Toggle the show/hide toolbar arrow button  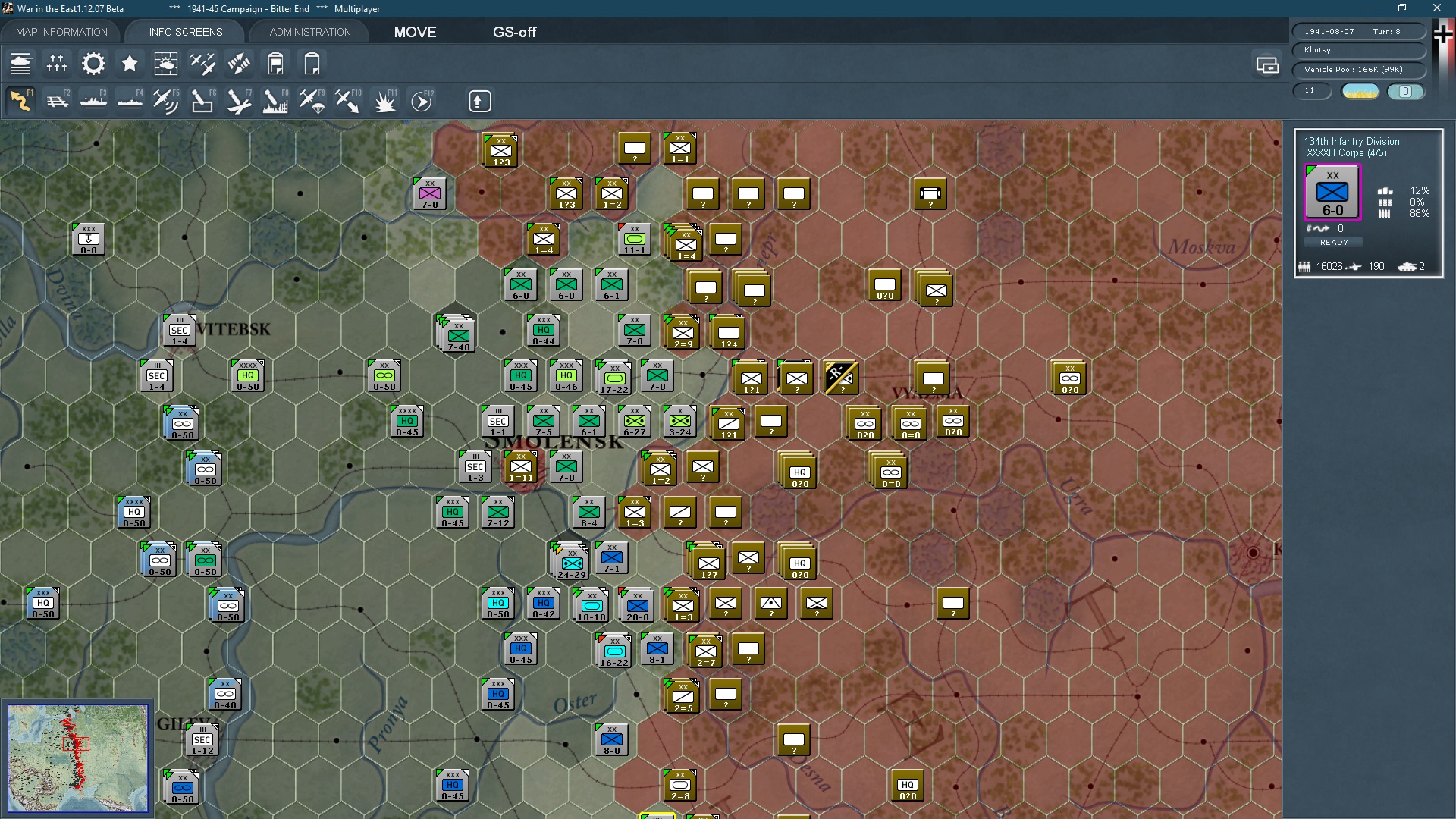coord(479,101)
